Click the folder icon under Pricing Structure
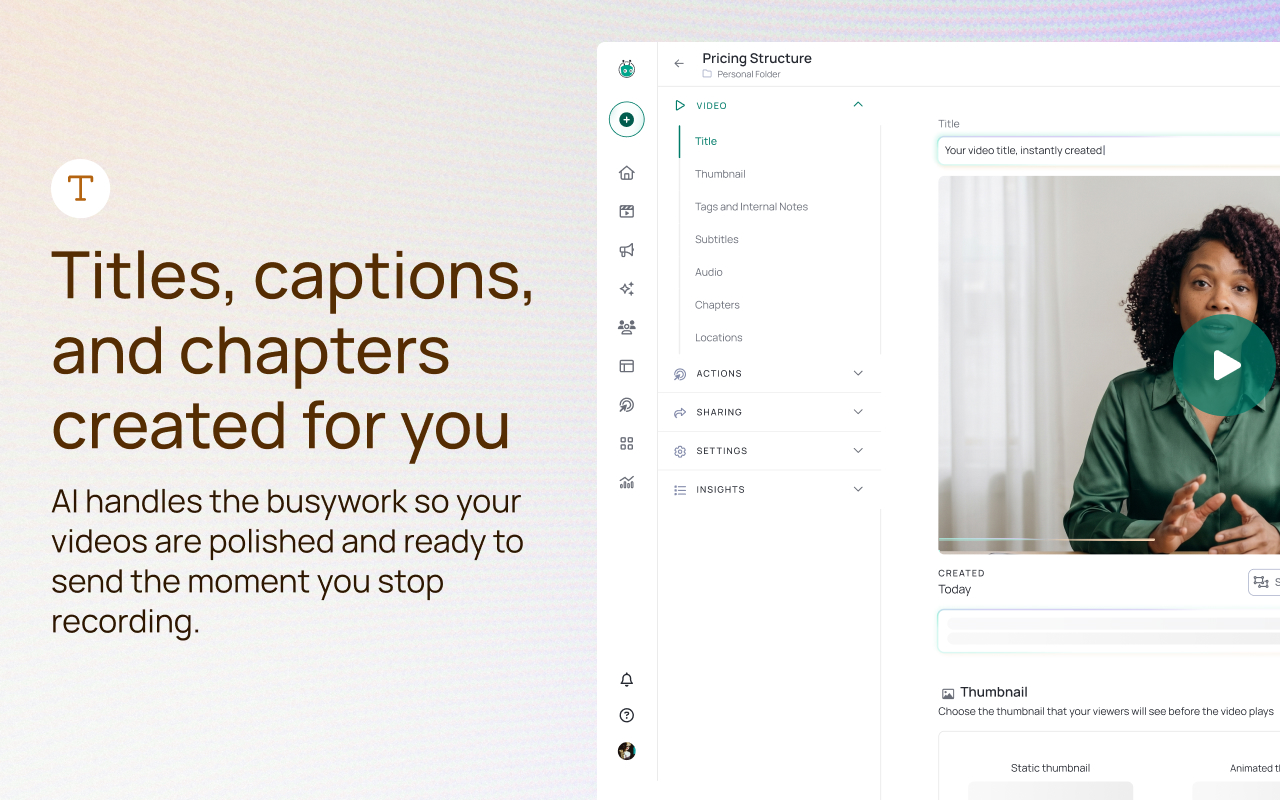This screenshot has height=800, width=1280. [x=707, y=74]
